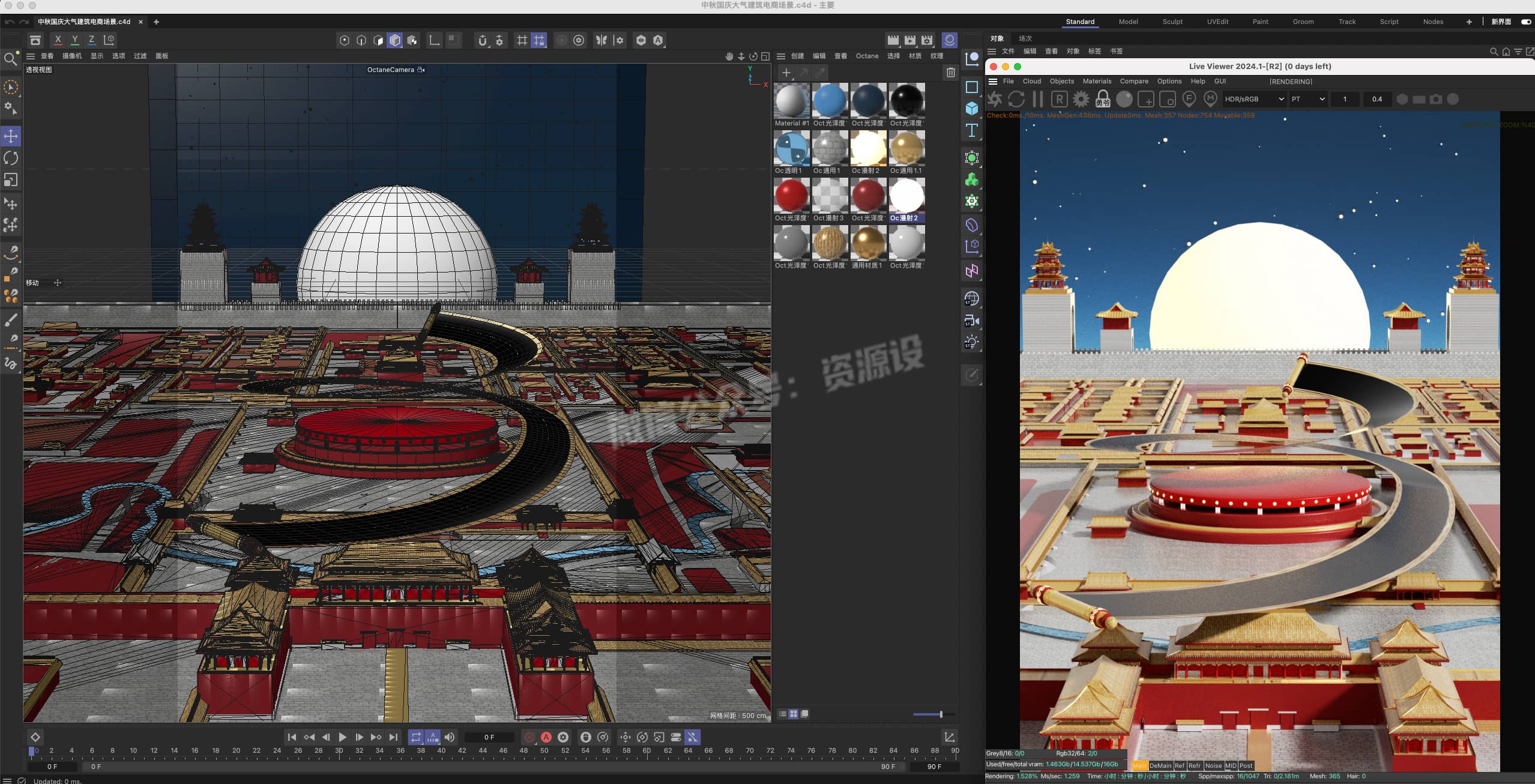Click the Post pass button

coord(1246,765)
